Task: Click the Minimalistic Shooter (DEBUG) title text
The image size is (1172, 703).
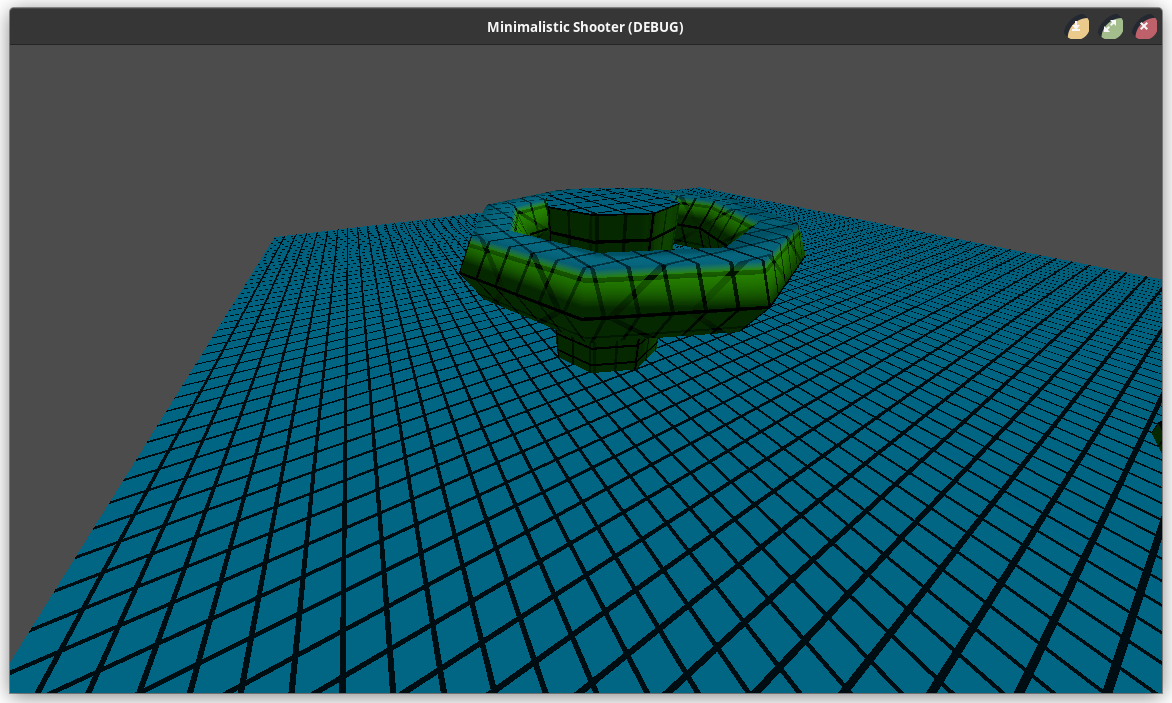Action: (585, 27)
